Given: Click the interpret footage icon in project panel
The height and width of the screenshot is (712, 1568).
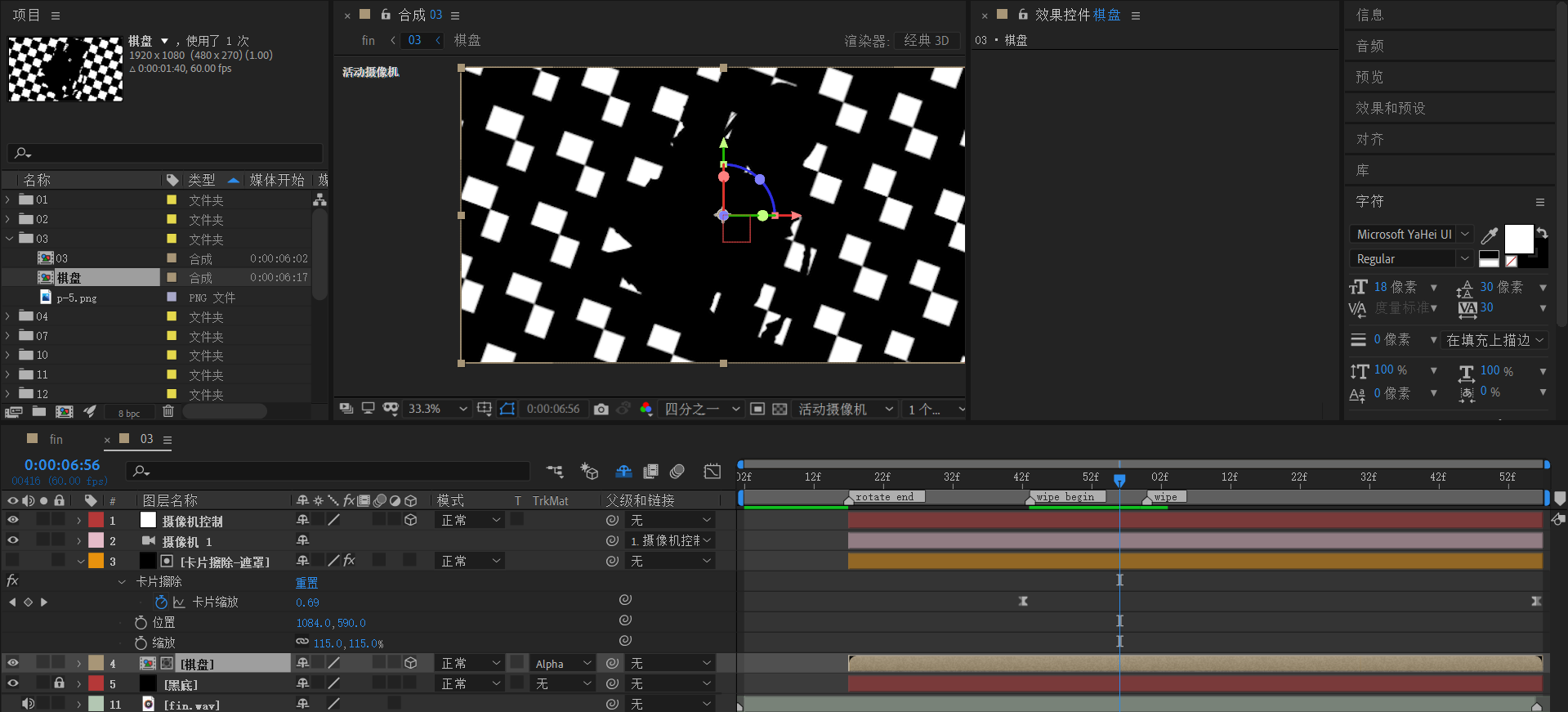Looking at the screenshot, I should [x=13, y=412].
